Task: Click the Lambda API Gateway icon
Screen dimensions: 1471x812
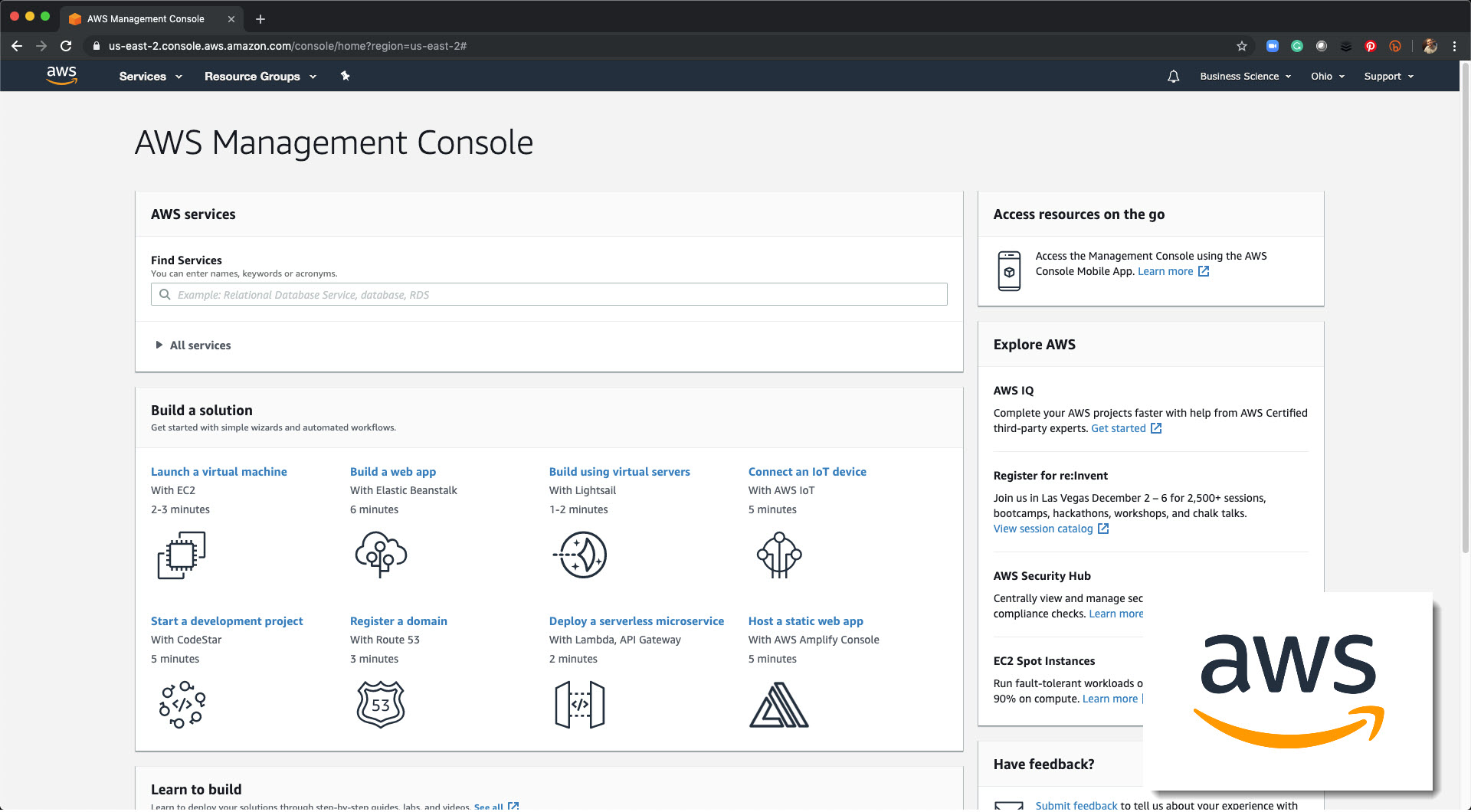Action: pos(580,704)
